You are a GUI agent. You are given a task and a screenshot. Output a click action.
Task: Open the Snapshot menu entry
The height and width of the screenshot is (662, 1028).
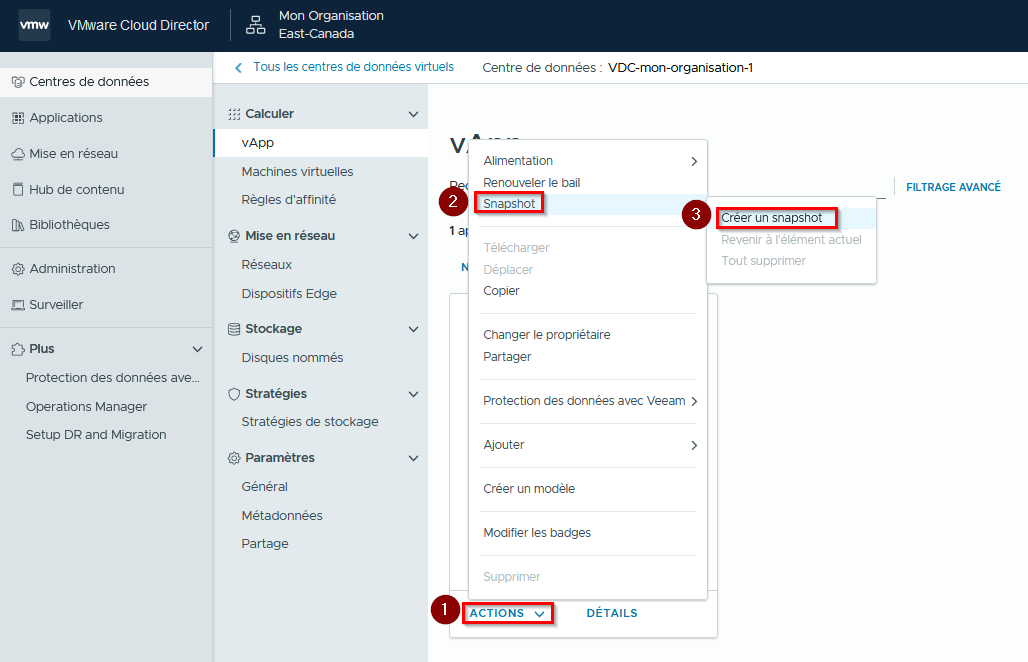pyautogui.click(x=509, y=204)
